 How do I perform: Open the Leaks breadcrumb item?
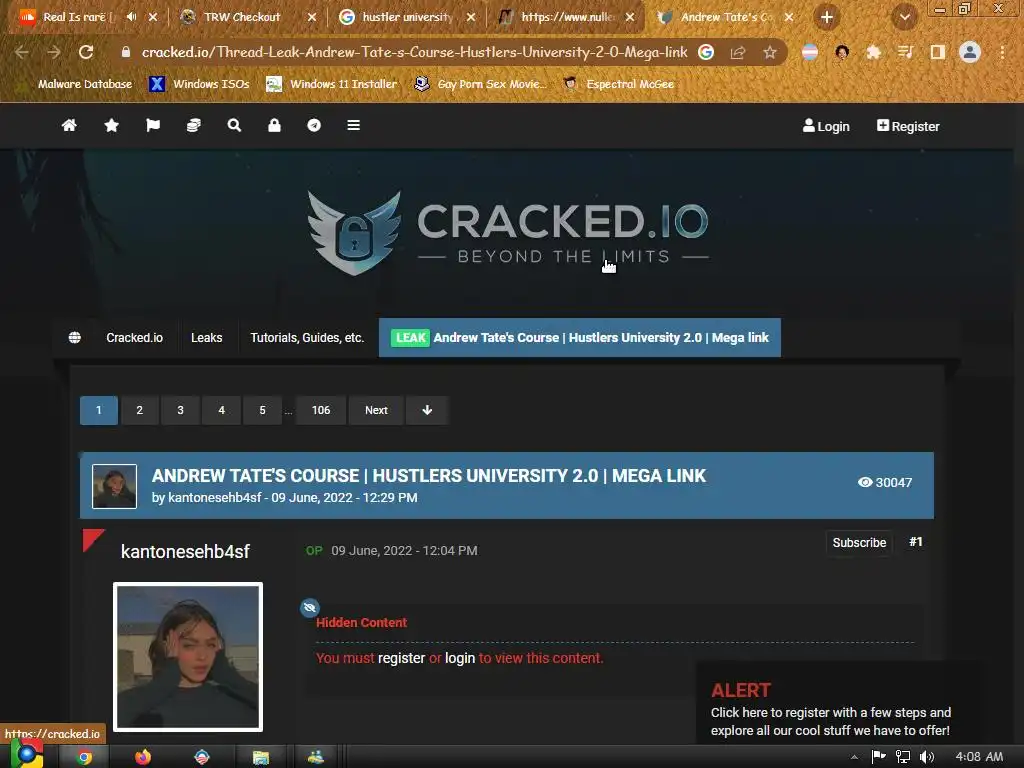point(206,338)
